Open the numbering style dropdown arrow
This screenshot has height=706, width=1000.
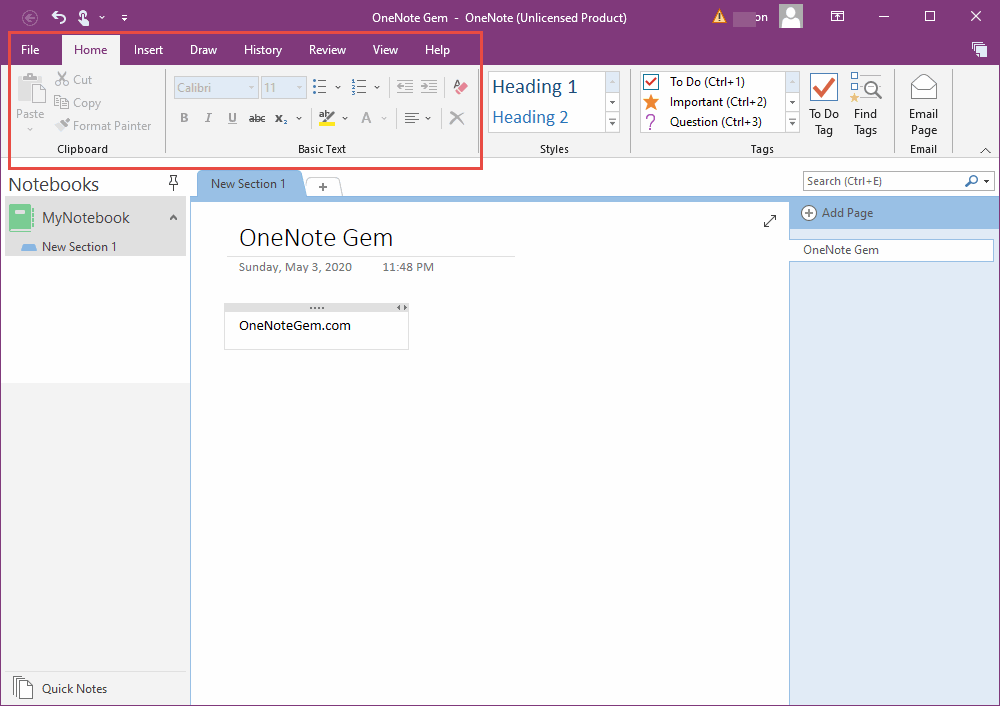pos(377,87)
